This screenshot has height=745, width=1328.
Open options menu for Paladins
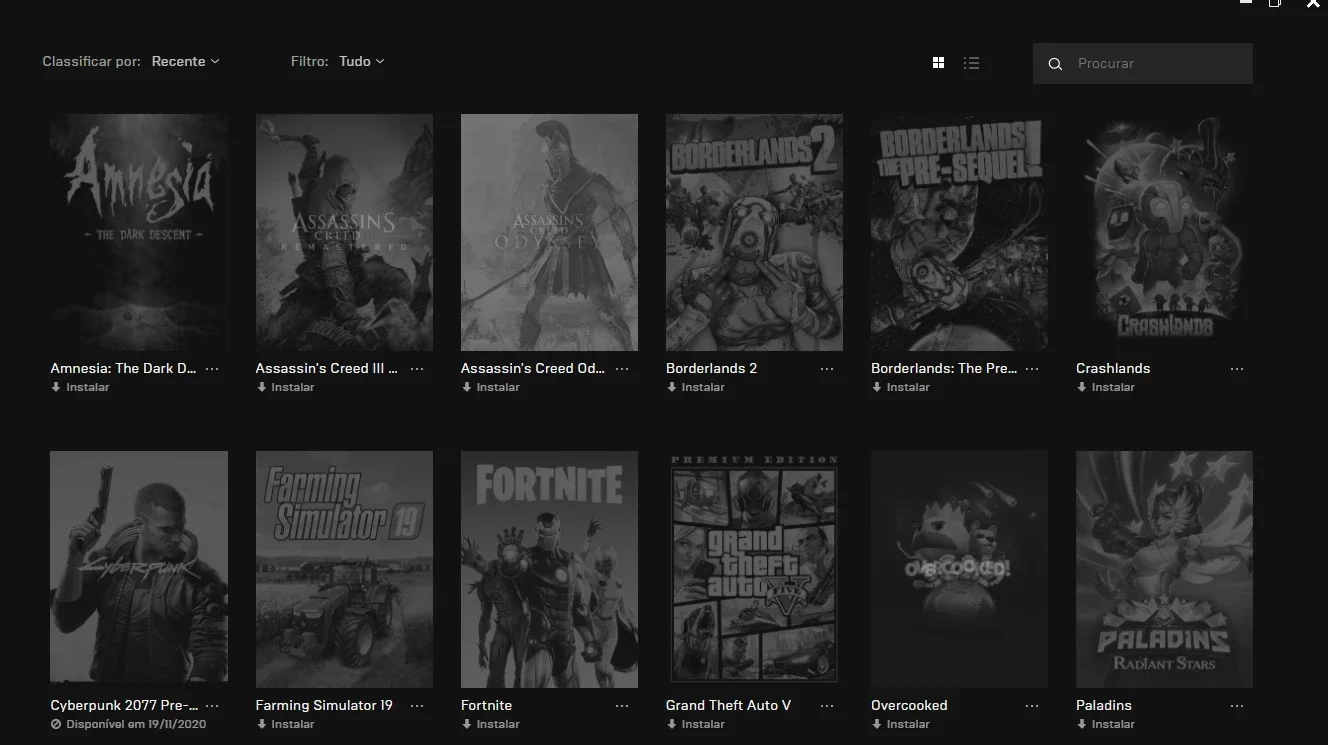click(1237, 706)
